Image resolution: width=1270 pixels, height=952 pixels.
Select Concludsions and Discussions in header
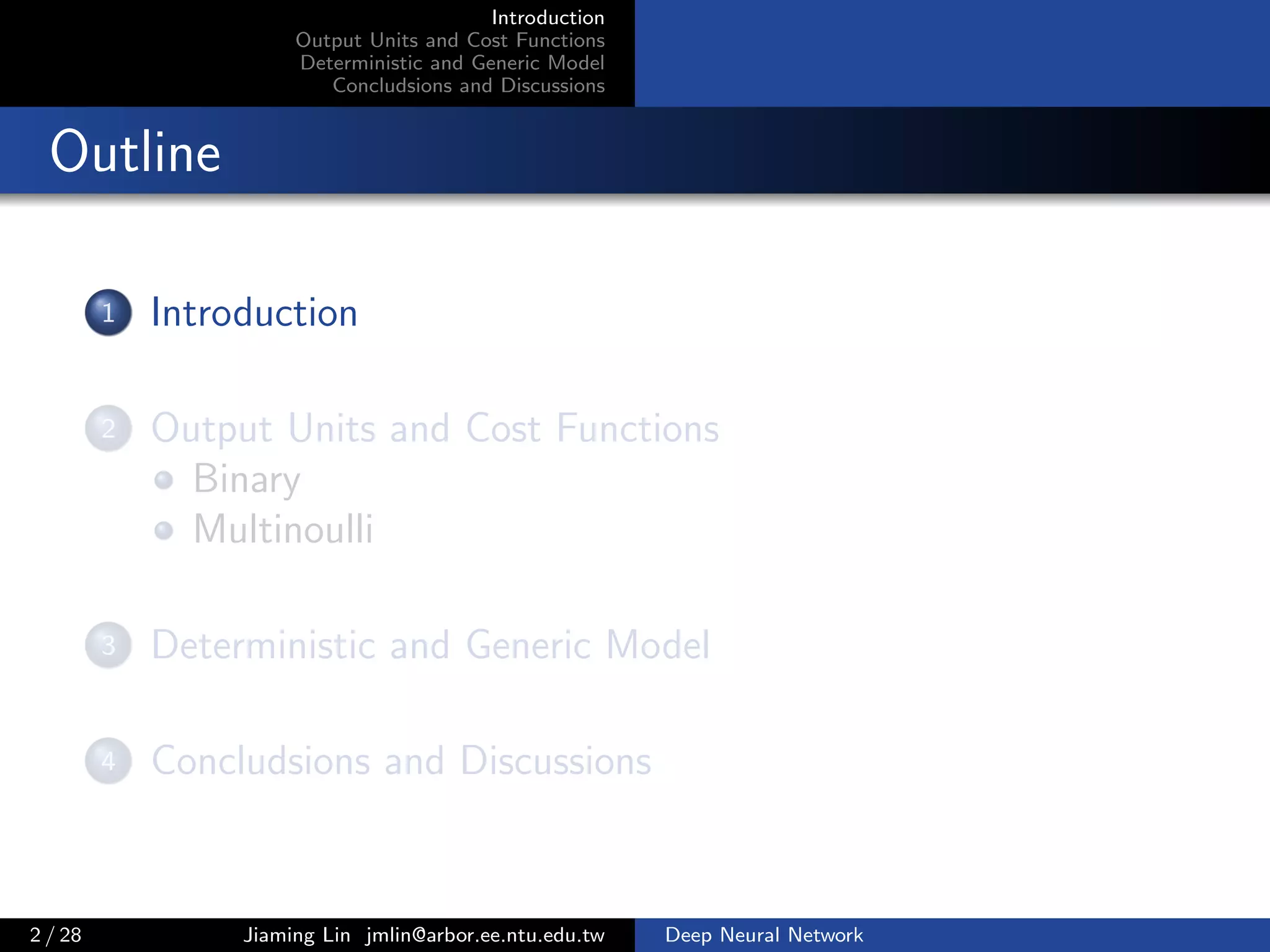(x=468, y=86)
